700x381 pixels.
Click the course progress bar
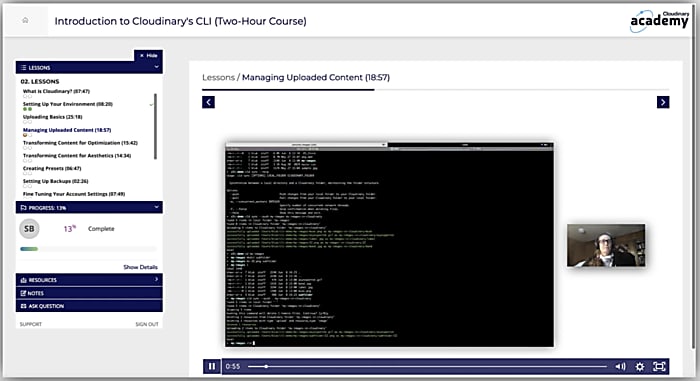point(88,249)
